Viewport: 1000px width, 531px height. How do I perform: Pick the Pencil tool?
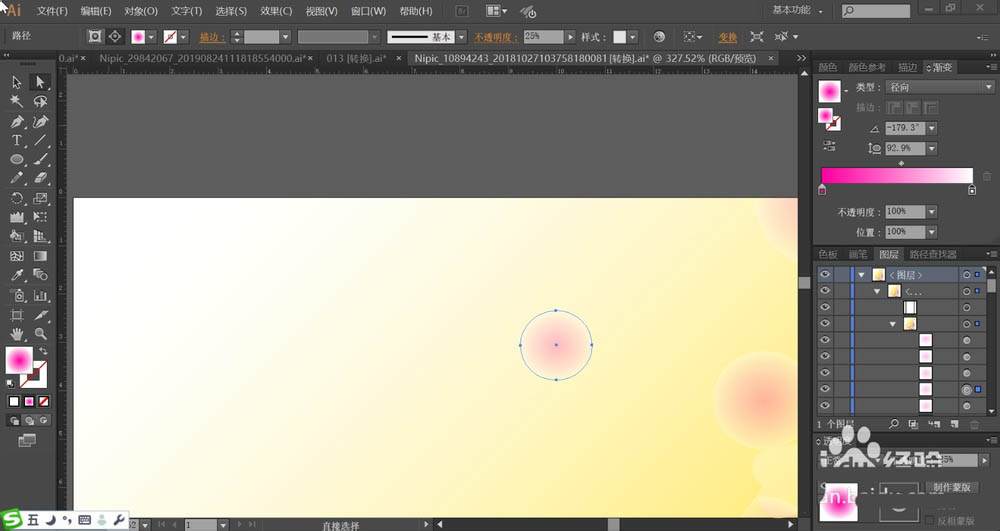pyautogui.click(x=17, y=178)
